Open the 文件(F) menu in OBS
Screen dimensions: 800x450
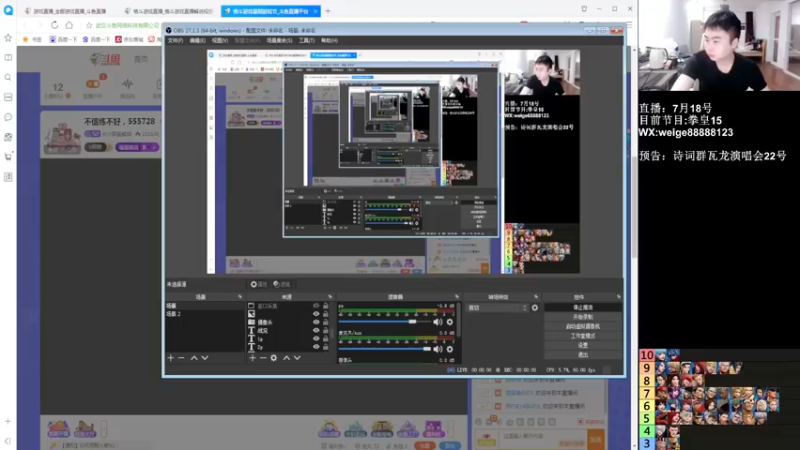click(175, 40)
